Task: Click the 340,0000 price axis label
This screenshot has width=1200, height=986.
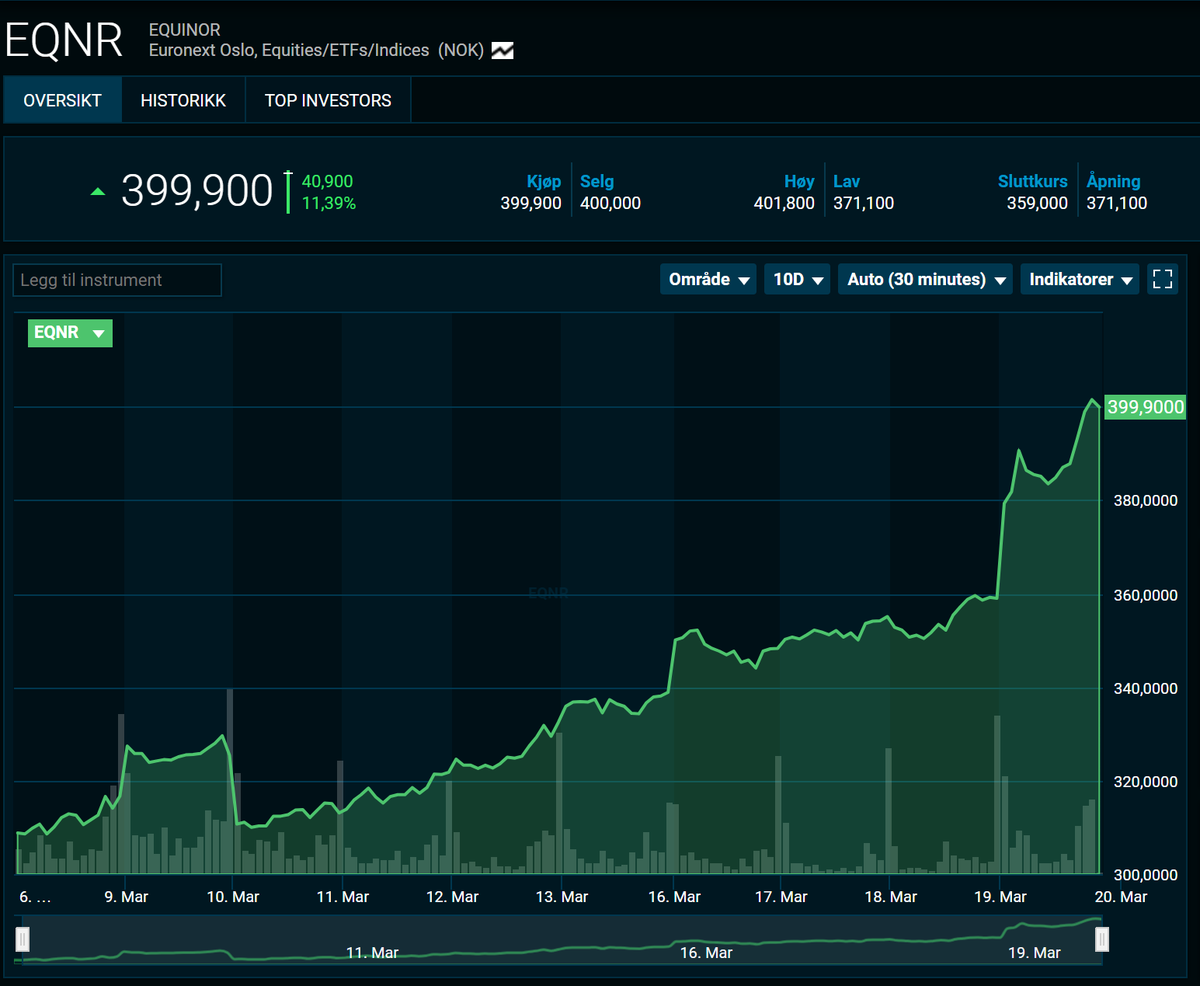Action: click(1144, 689)
